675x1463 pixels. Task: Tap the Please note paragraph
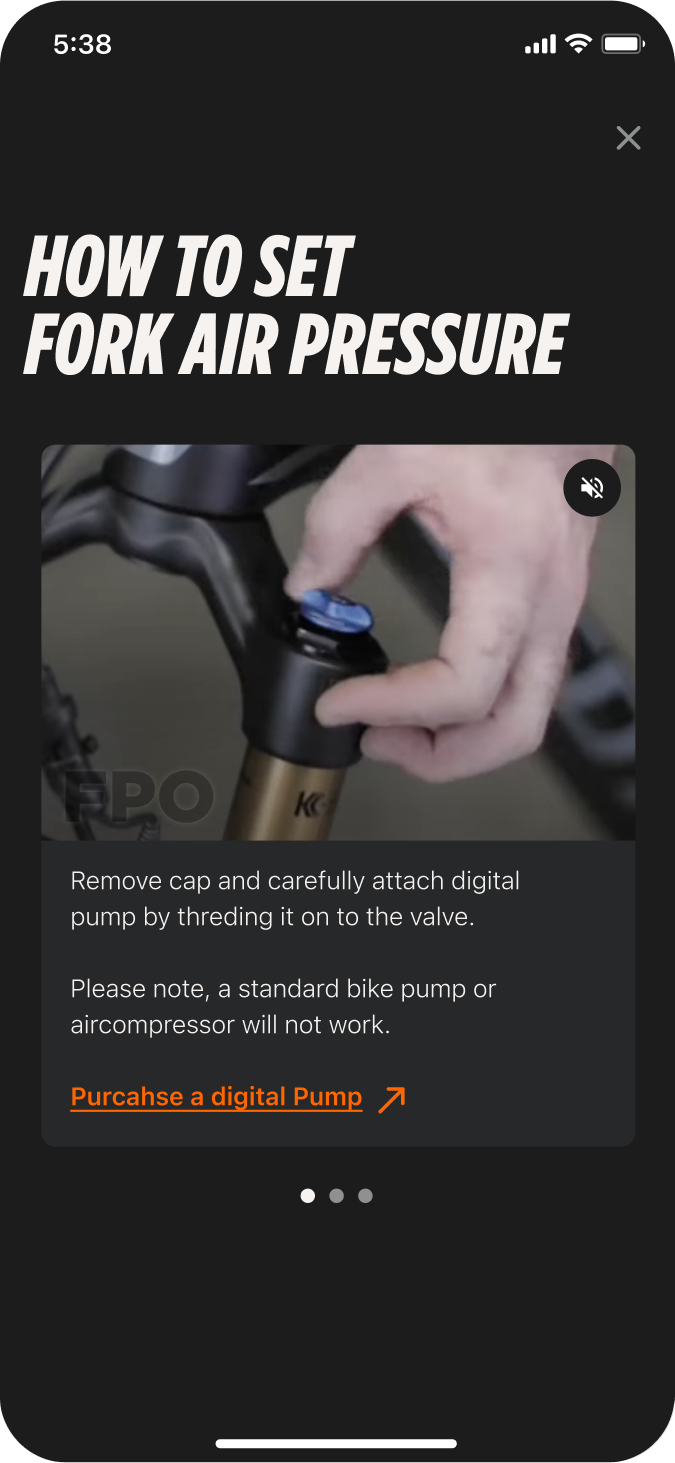pyautogui.click(x=284, y=1007)
